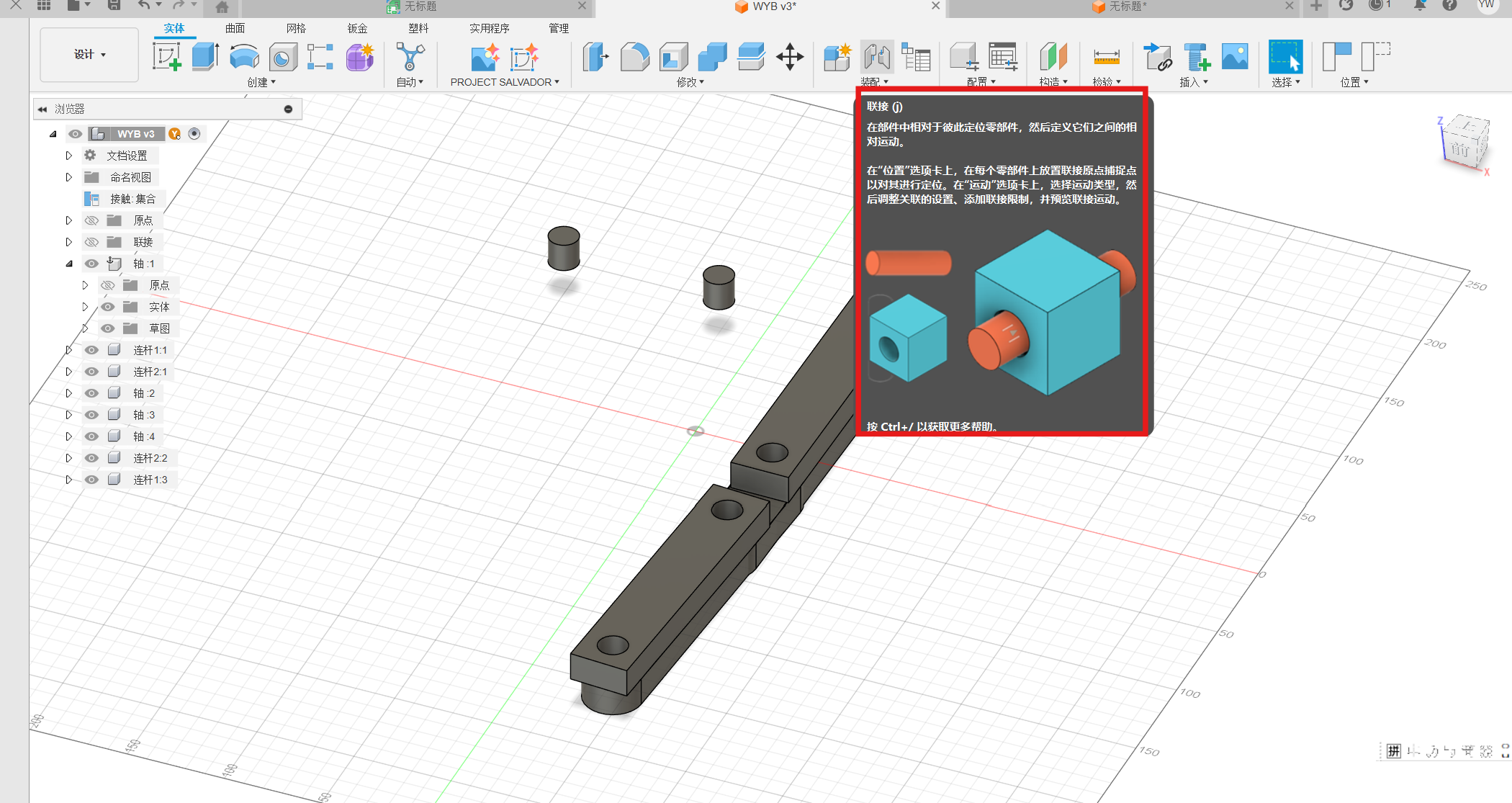This screenshot has width=1512, height=803.
Task: Hide component 连杆2:2 via eye icon
Action: pyautogui.click(x=91, y=458)
